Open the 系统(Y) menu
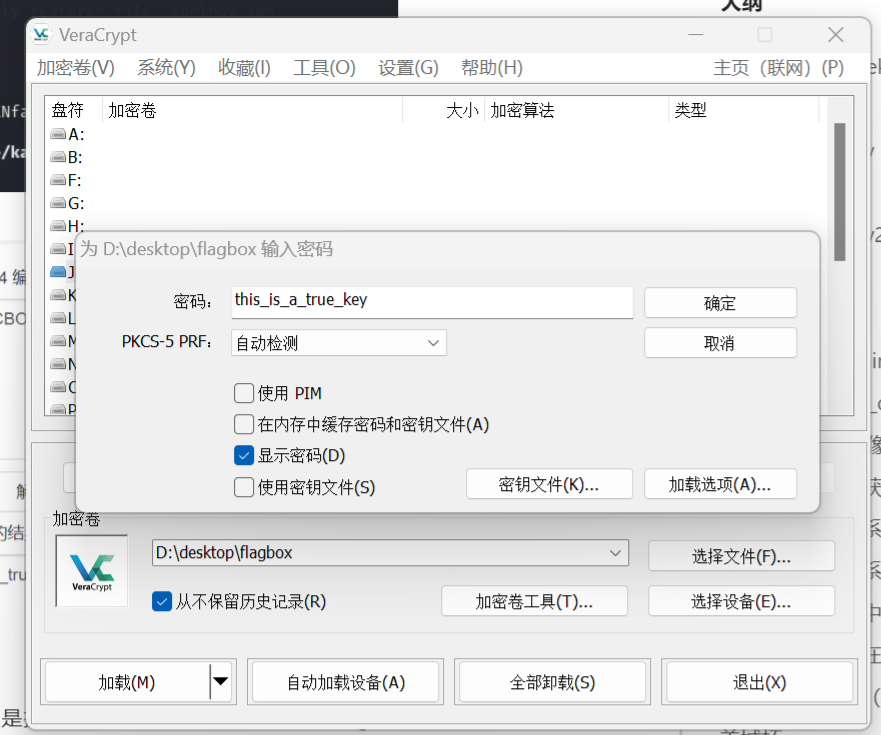 (166, 68)
